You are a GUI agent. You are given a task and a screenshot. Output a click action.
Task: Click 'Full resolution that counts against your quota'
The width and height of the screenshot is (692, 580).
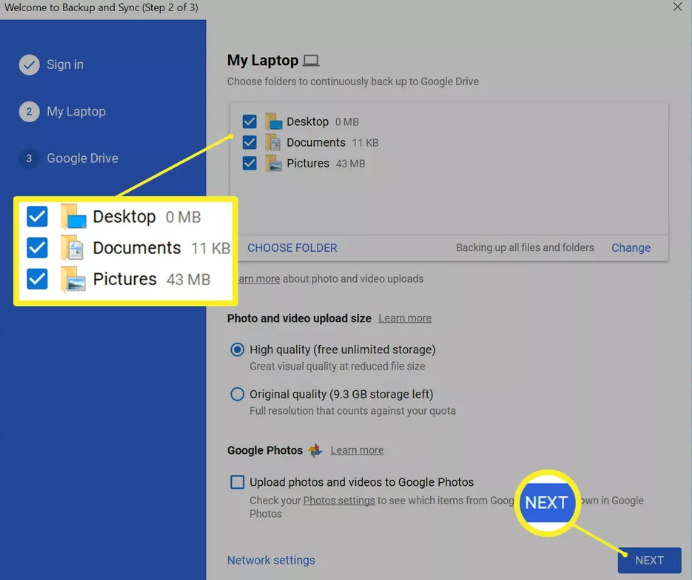pos(352,411)
